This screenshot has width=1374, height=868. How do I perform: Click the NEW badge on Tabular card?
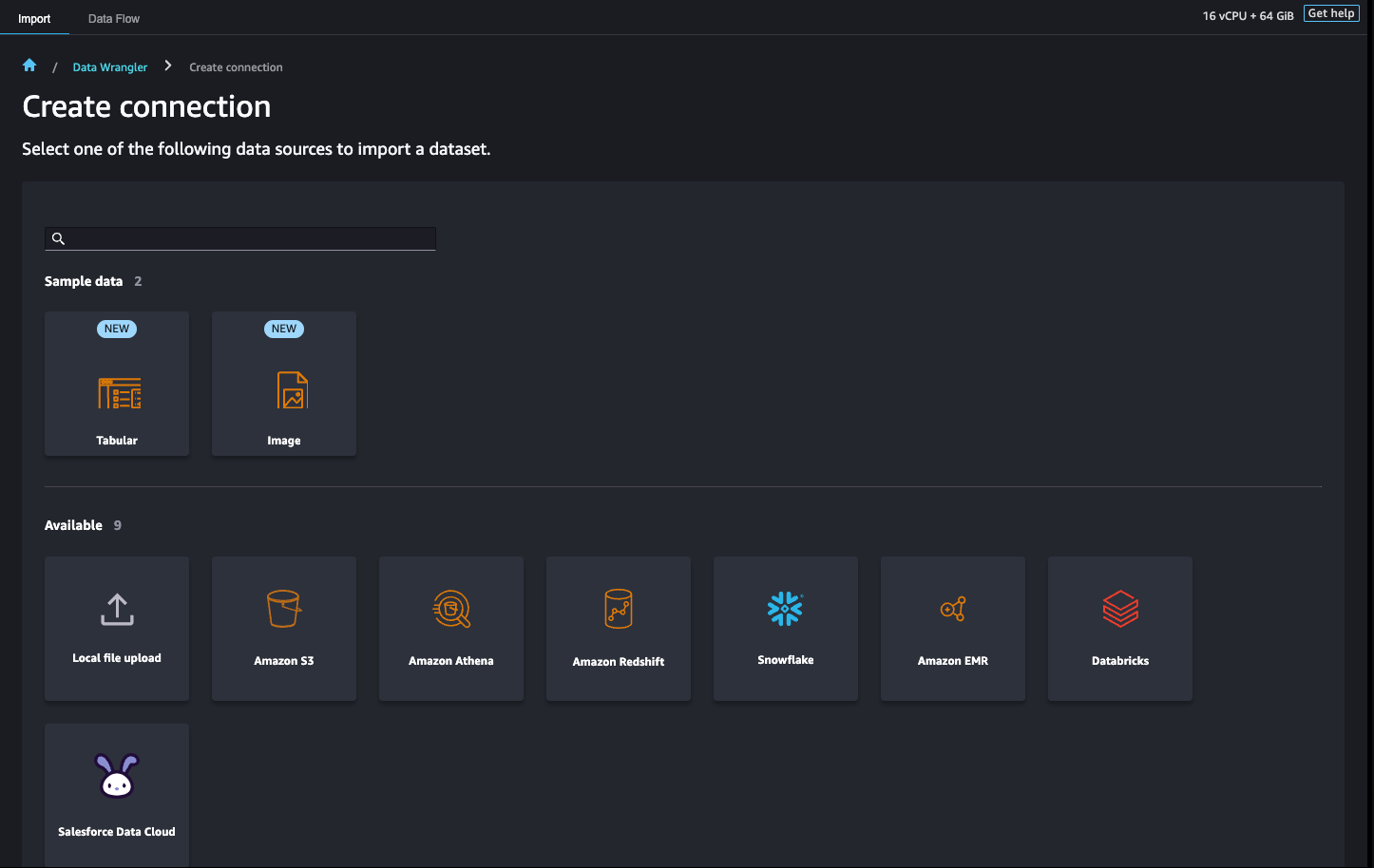[117, 329]
